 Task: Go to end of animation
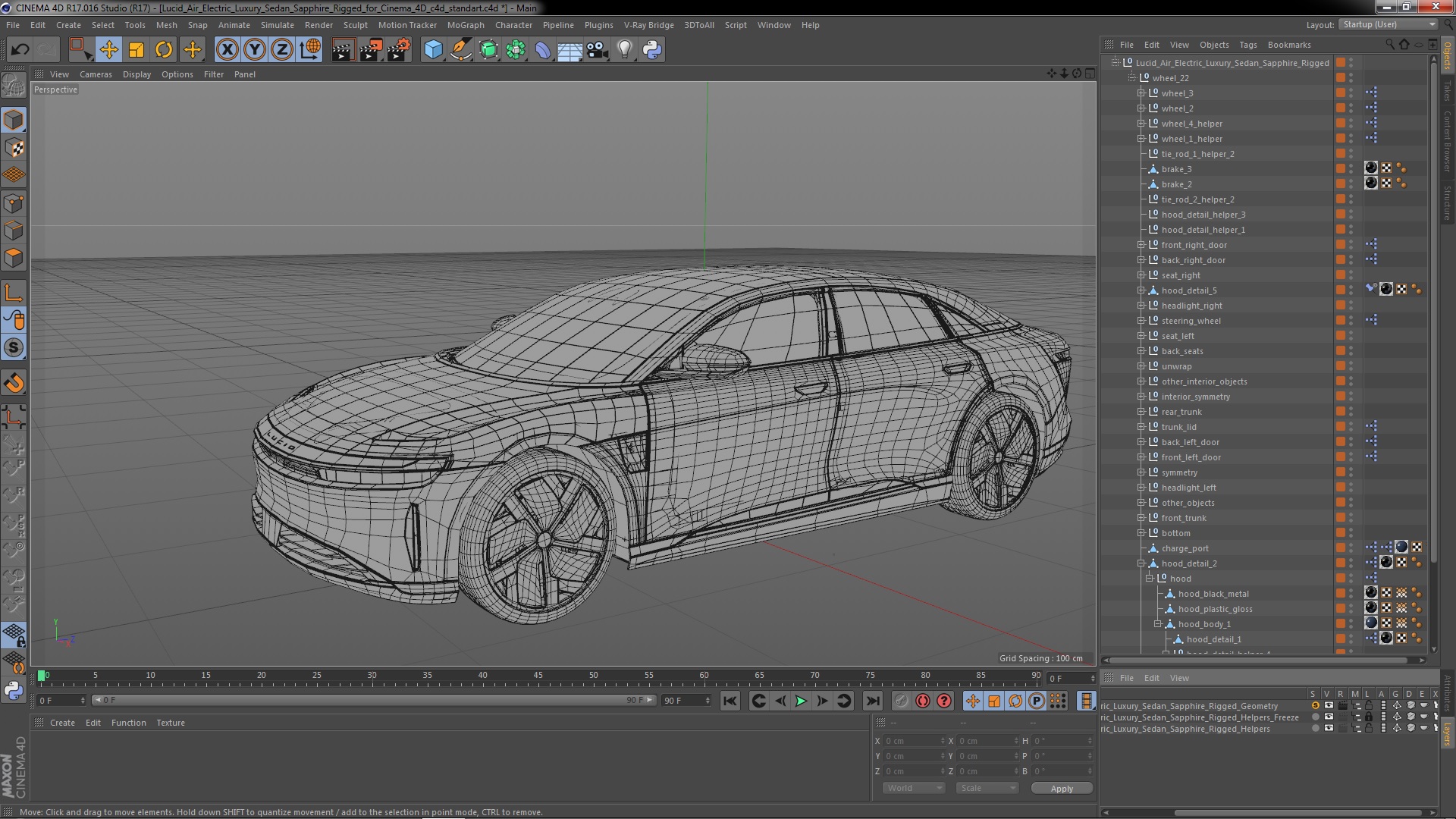pos(873,701)
